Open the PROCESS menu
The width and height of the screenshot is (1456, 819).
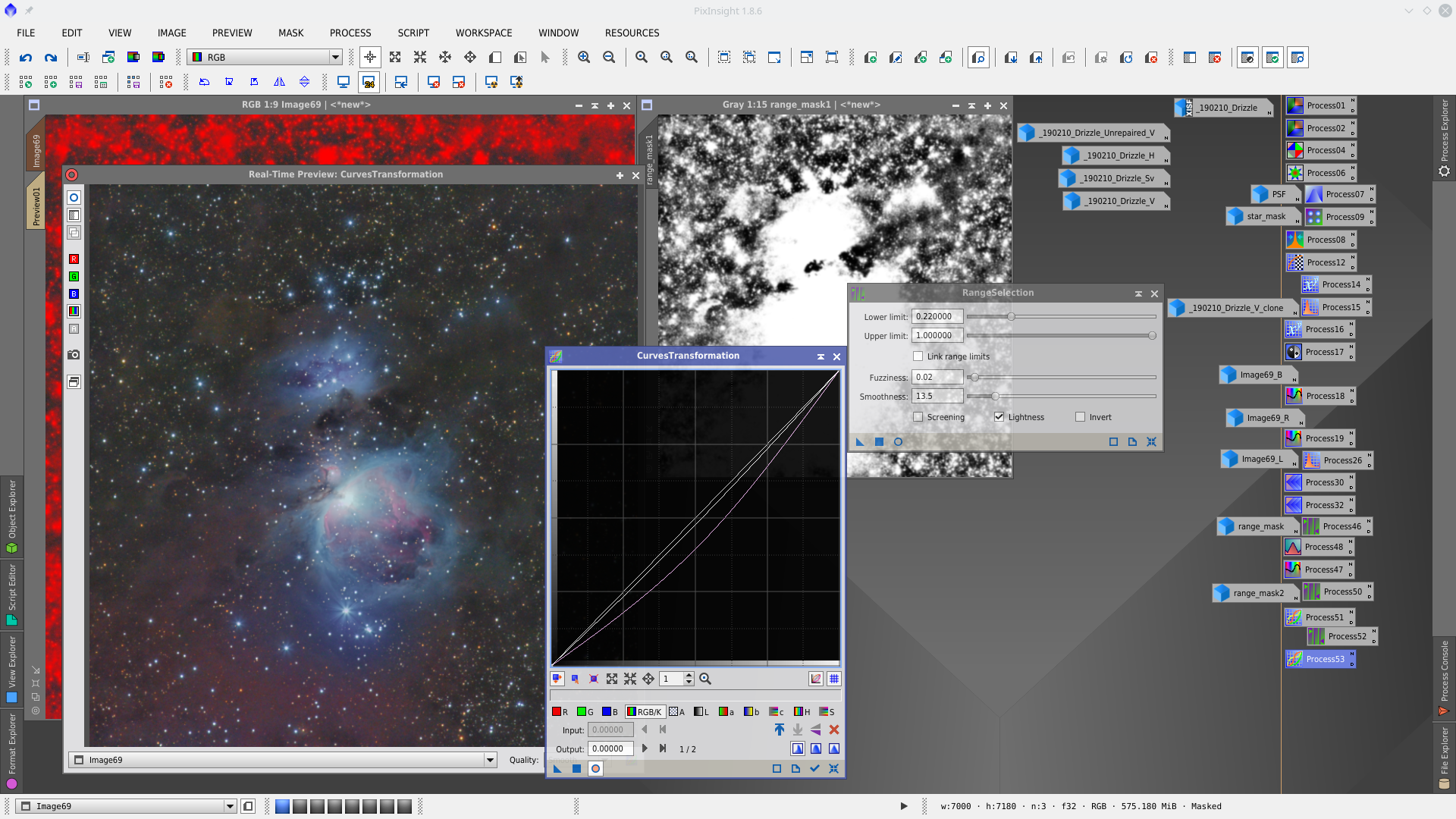(x=350, y=33)
